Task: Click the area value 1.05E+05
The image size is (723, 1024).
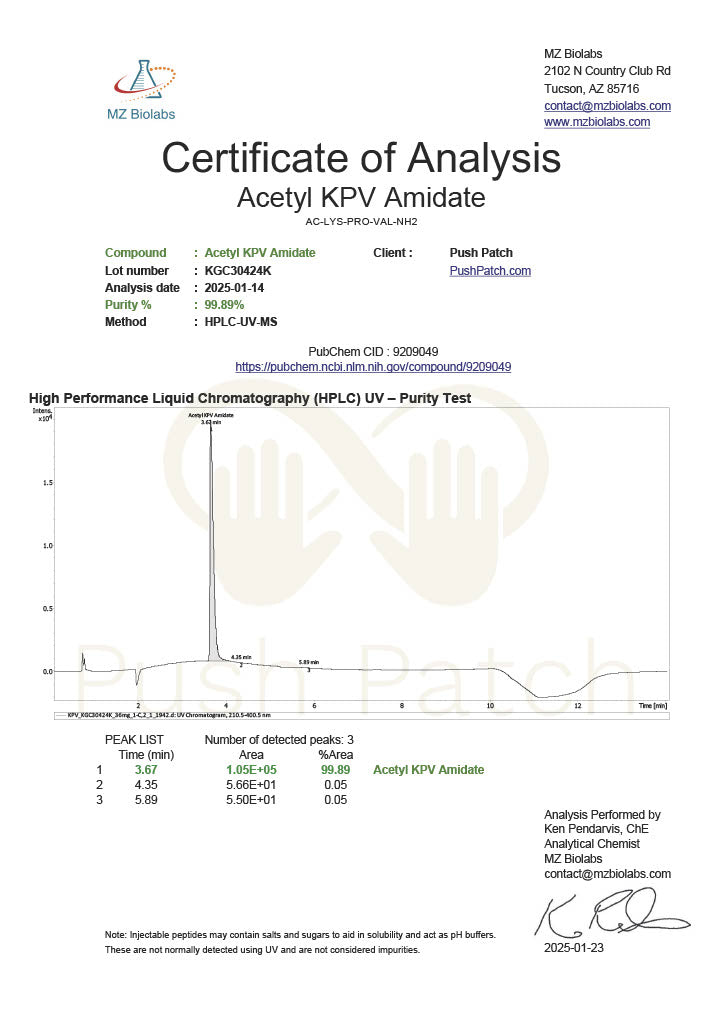Action: tap(251, 770)
